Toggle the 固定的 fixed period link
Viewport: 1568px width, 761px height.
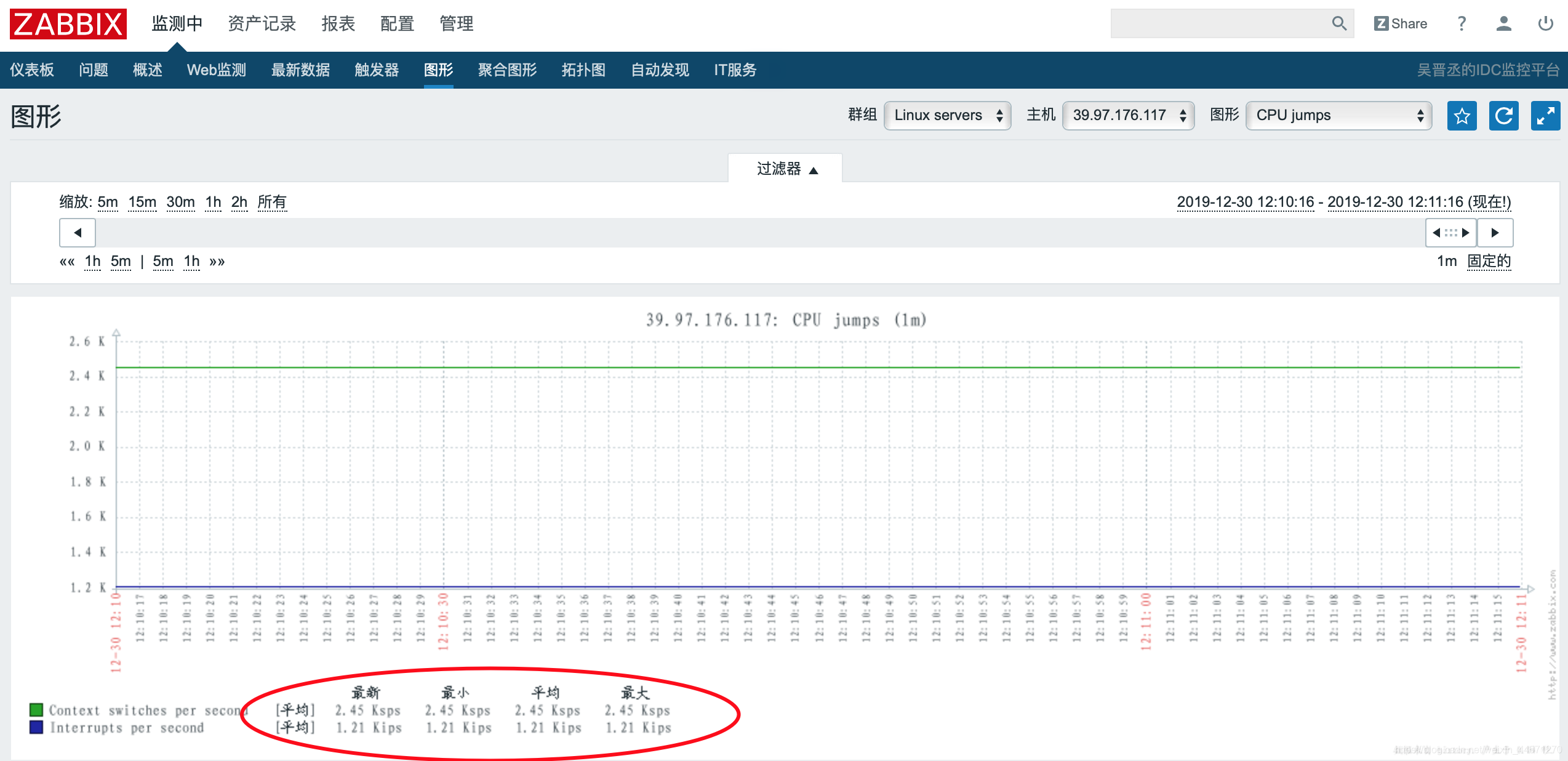[x=1489, y=261]
